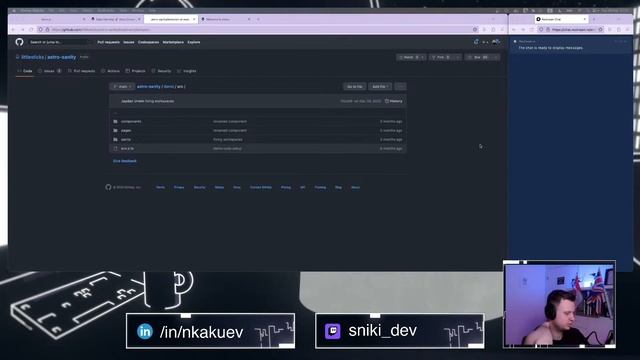Click the Fork repository button
This screenshot has width=640, height=360.
(x=441, y=57)
